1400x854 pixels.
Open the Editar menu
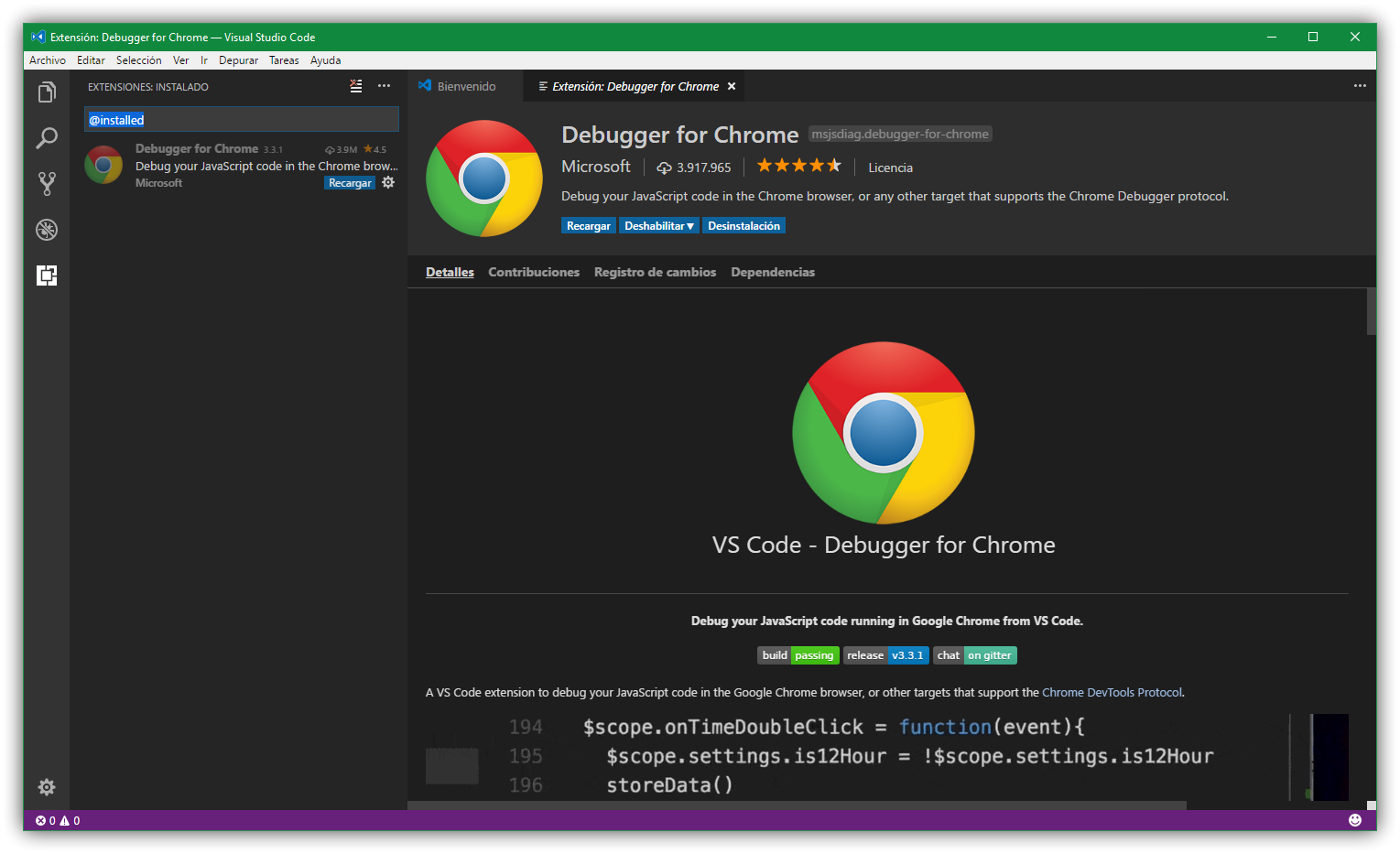pyautogui.click(x=91, y=60)
